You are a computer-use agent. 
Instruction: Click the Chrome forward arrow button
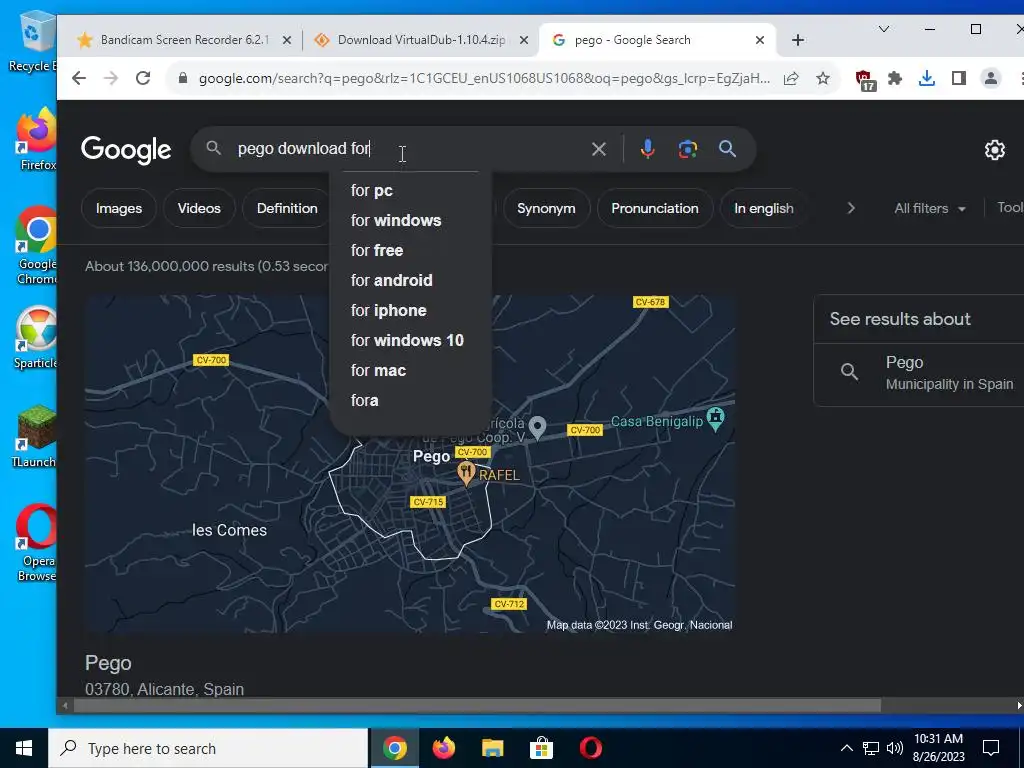tap(111, 78)
